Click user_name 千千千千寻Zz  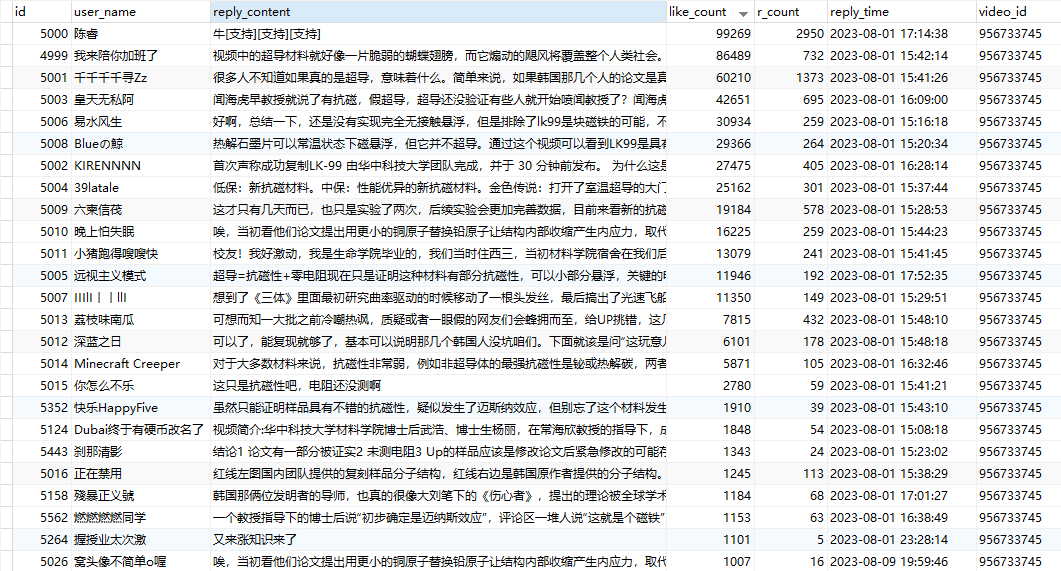point(110,78)
